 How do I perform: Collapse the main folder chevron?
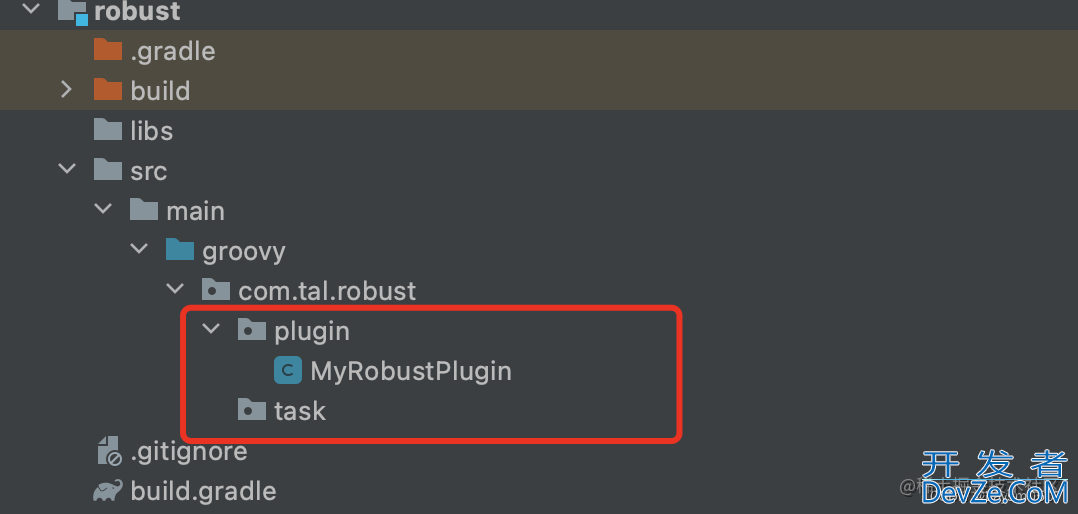(103, 208)
